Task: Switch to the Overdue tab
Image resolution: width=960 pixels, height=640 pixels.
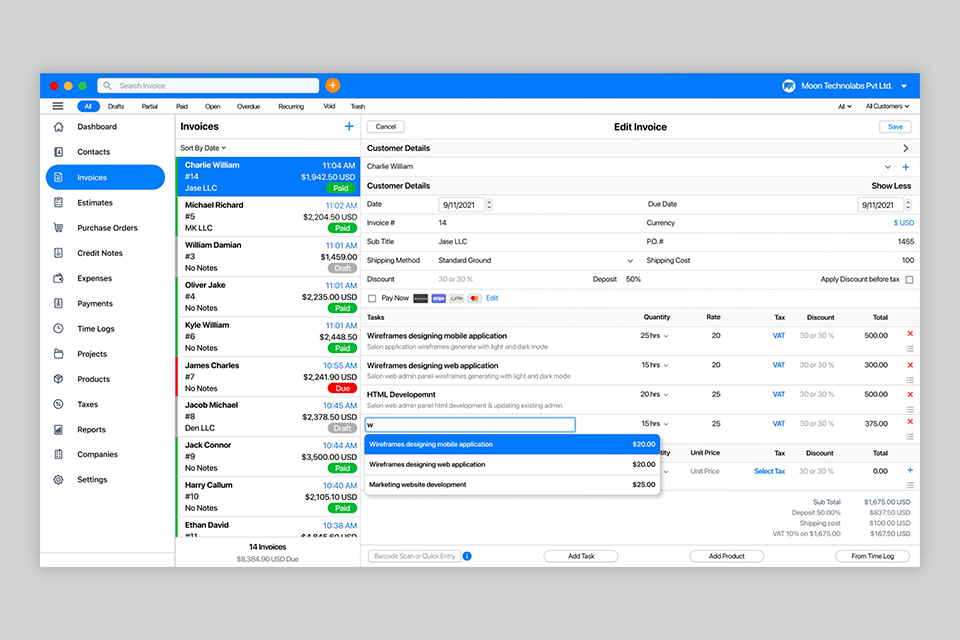Action: pos(248,106)
